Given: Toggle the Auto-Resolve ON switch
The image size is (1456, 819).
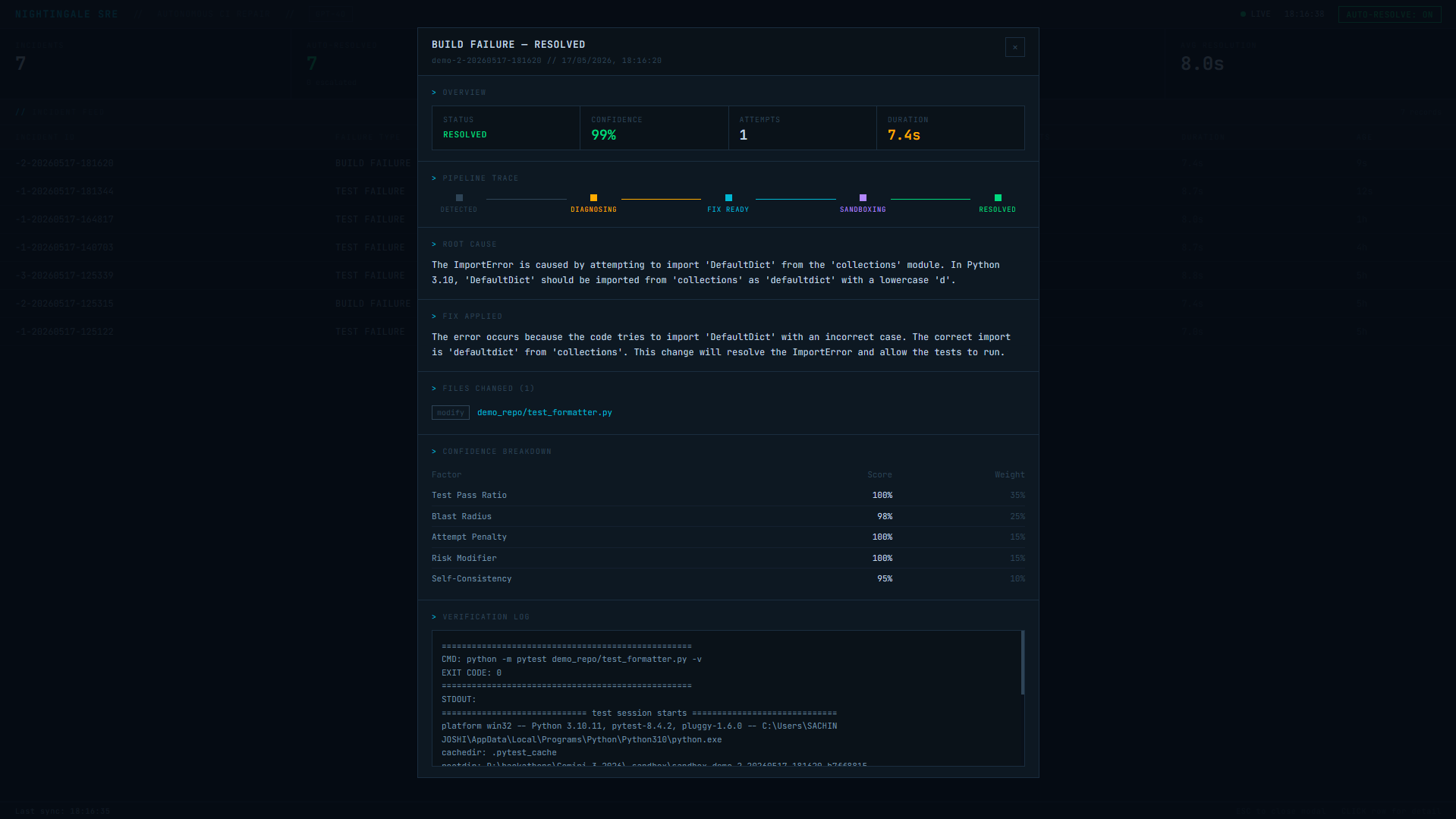Looking at the screenshot, I should point(1389,14).
